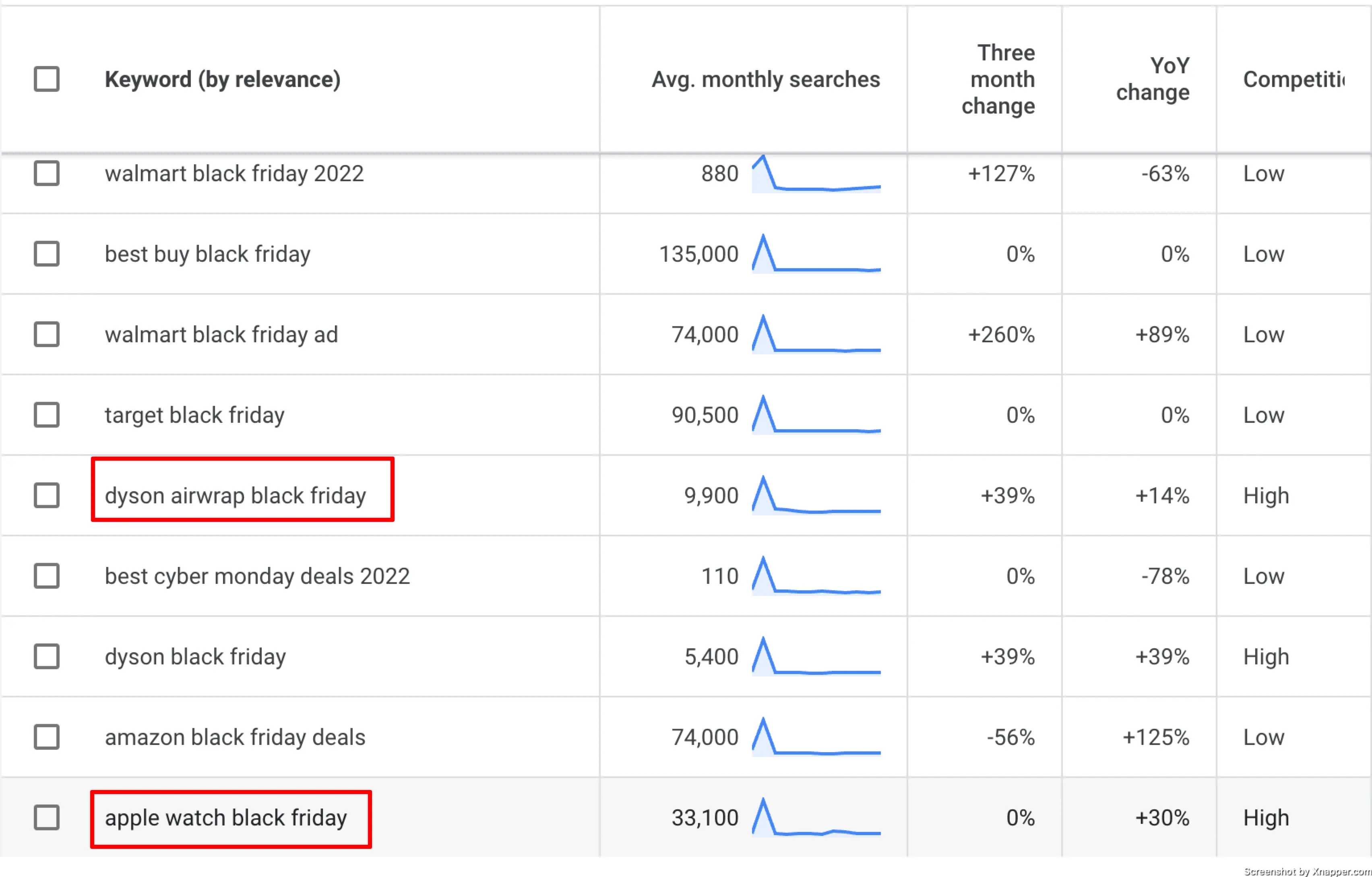Click High competition for apple watch row

click(1266, 818)
